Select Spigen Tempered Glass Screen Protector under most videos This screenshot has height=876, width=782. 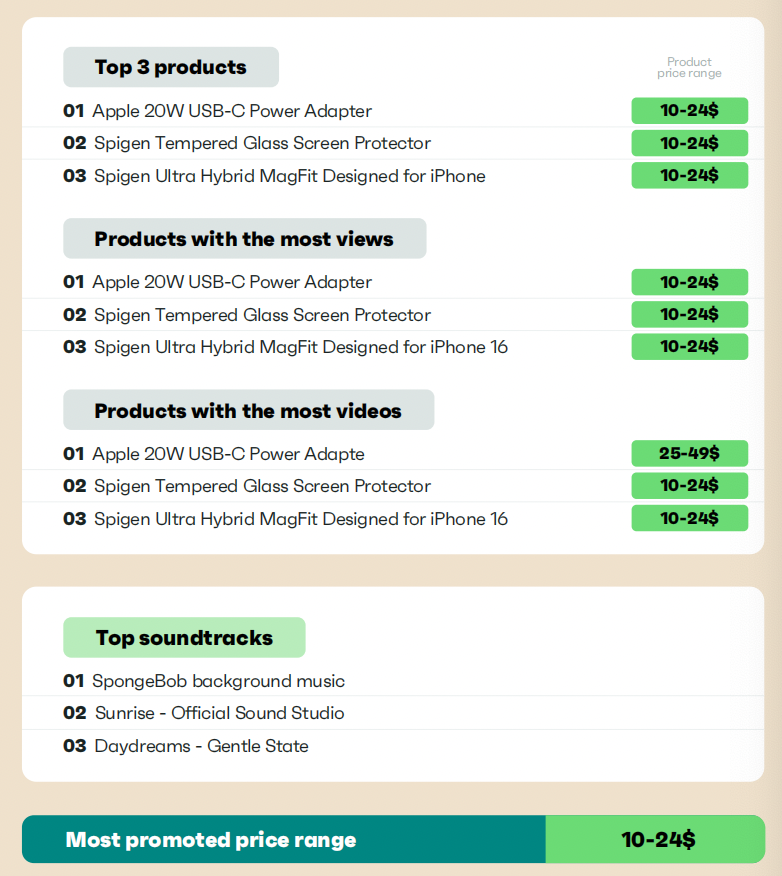pos(262,486)
